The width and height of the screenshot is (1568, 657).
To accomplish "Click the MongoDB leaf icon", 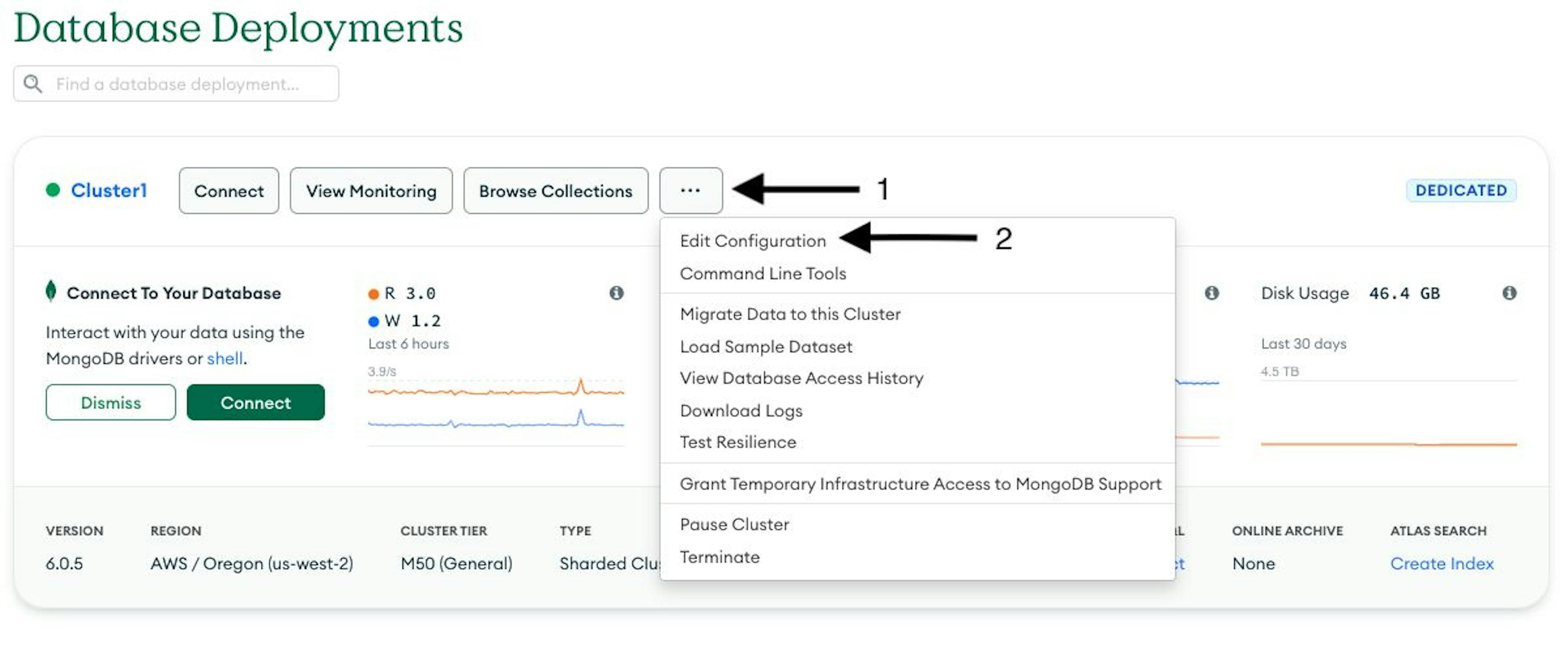I will pos(51,291).
